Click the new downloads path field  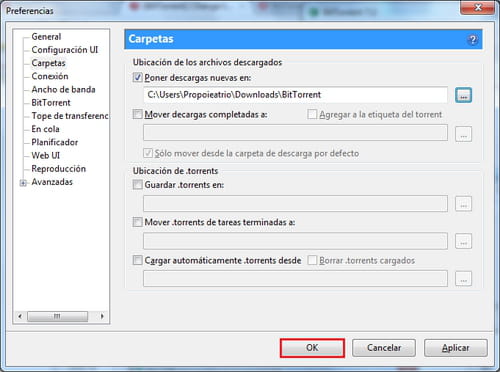point(295,95)
